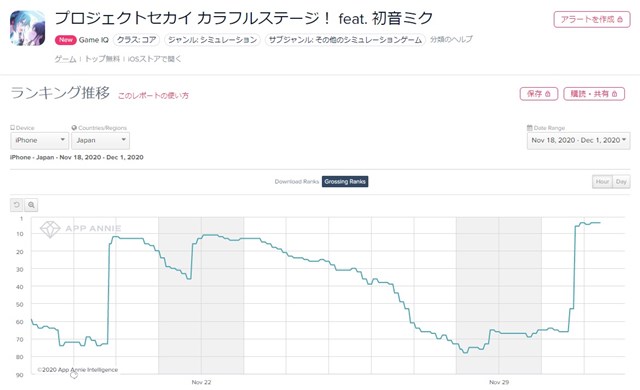Image resolution: width=640 pixels, height=390 pixels.
Task: Click the ゲーム breadcrumb link
Action: (65, 59)
